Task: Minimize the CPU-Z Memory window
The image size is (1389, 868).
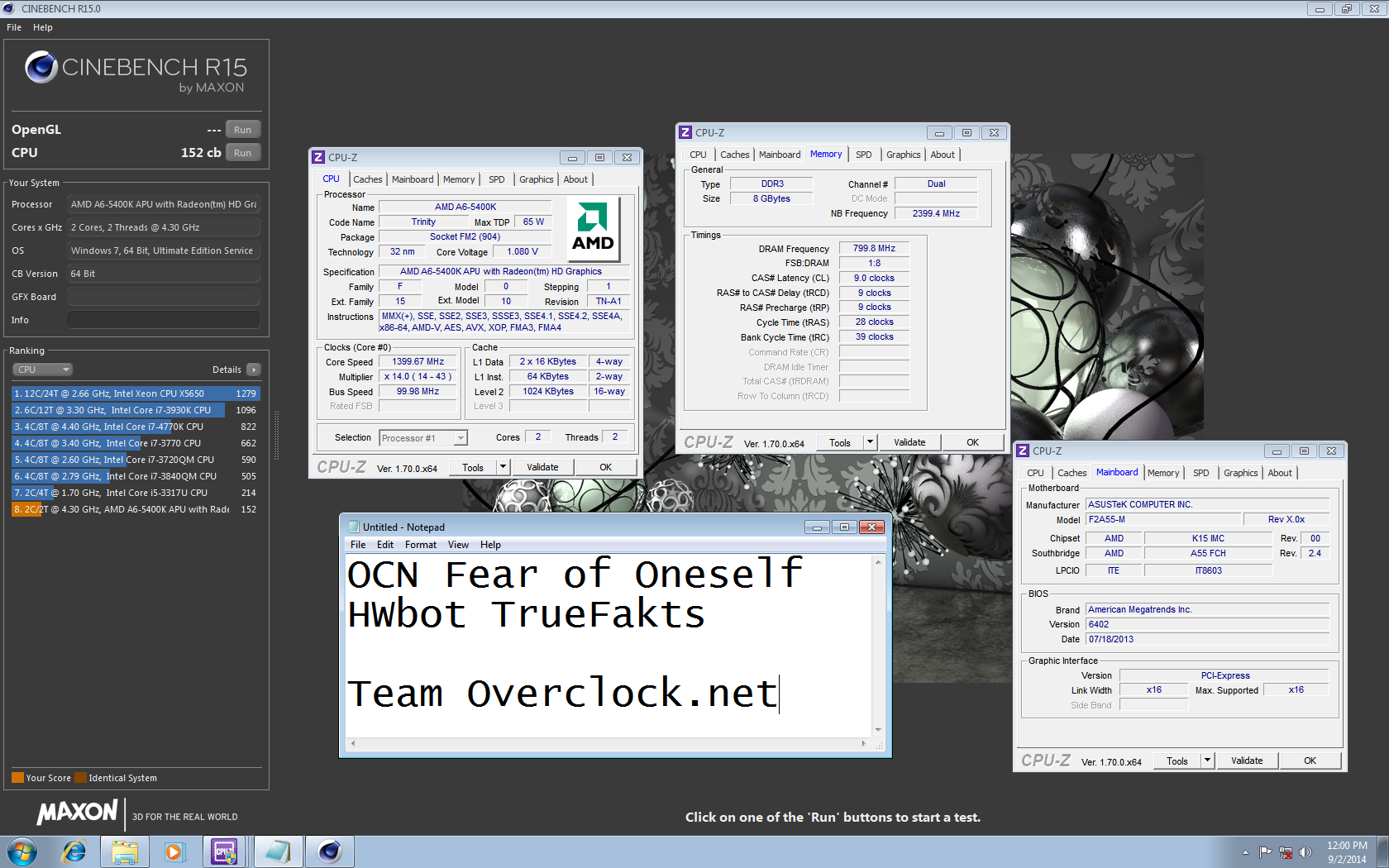Action: click(938, 132)
